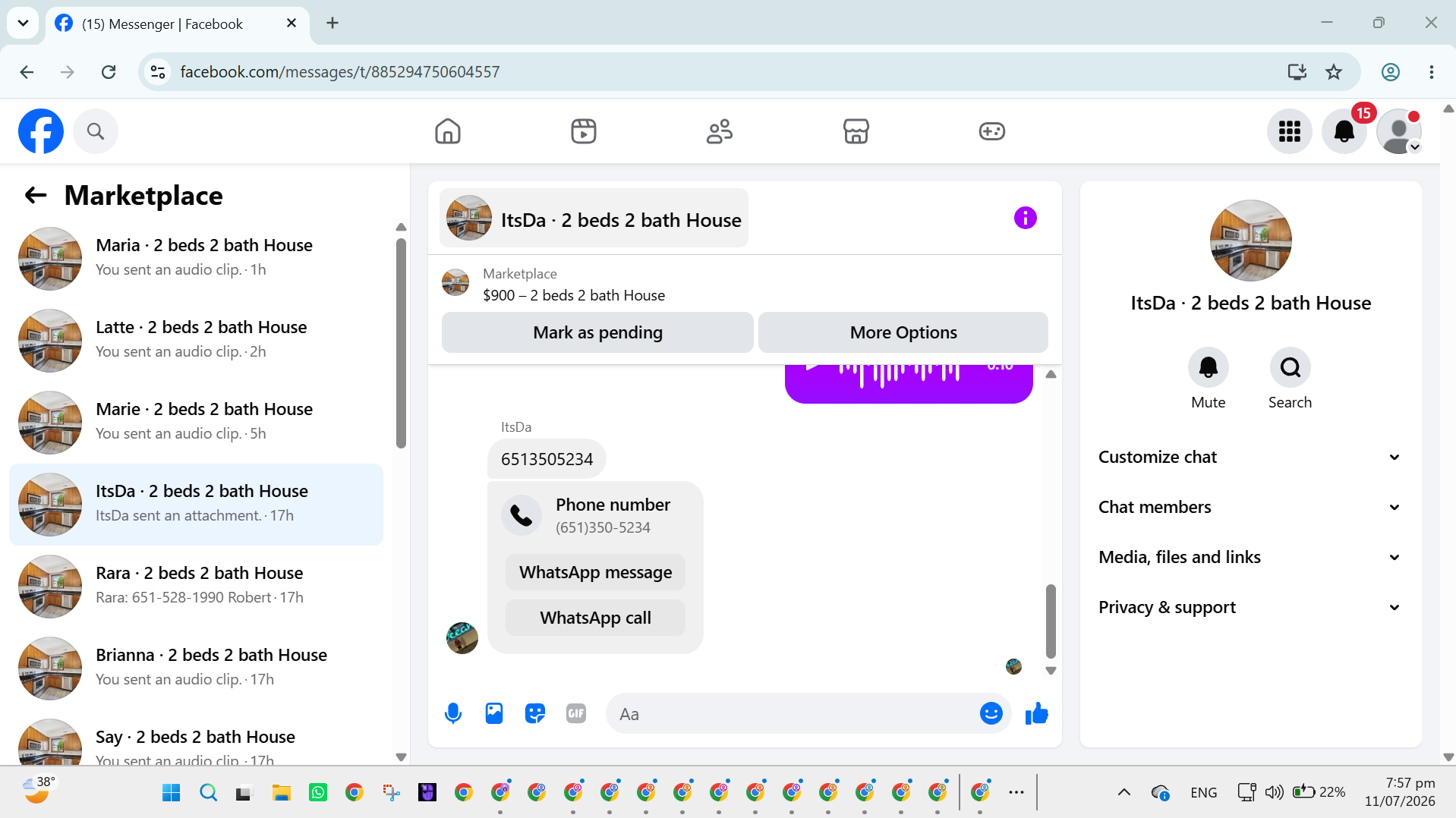The height and width of the screenshot is (818, 1456).
Task: Open the account profile menu
Action: (1399, 131)
